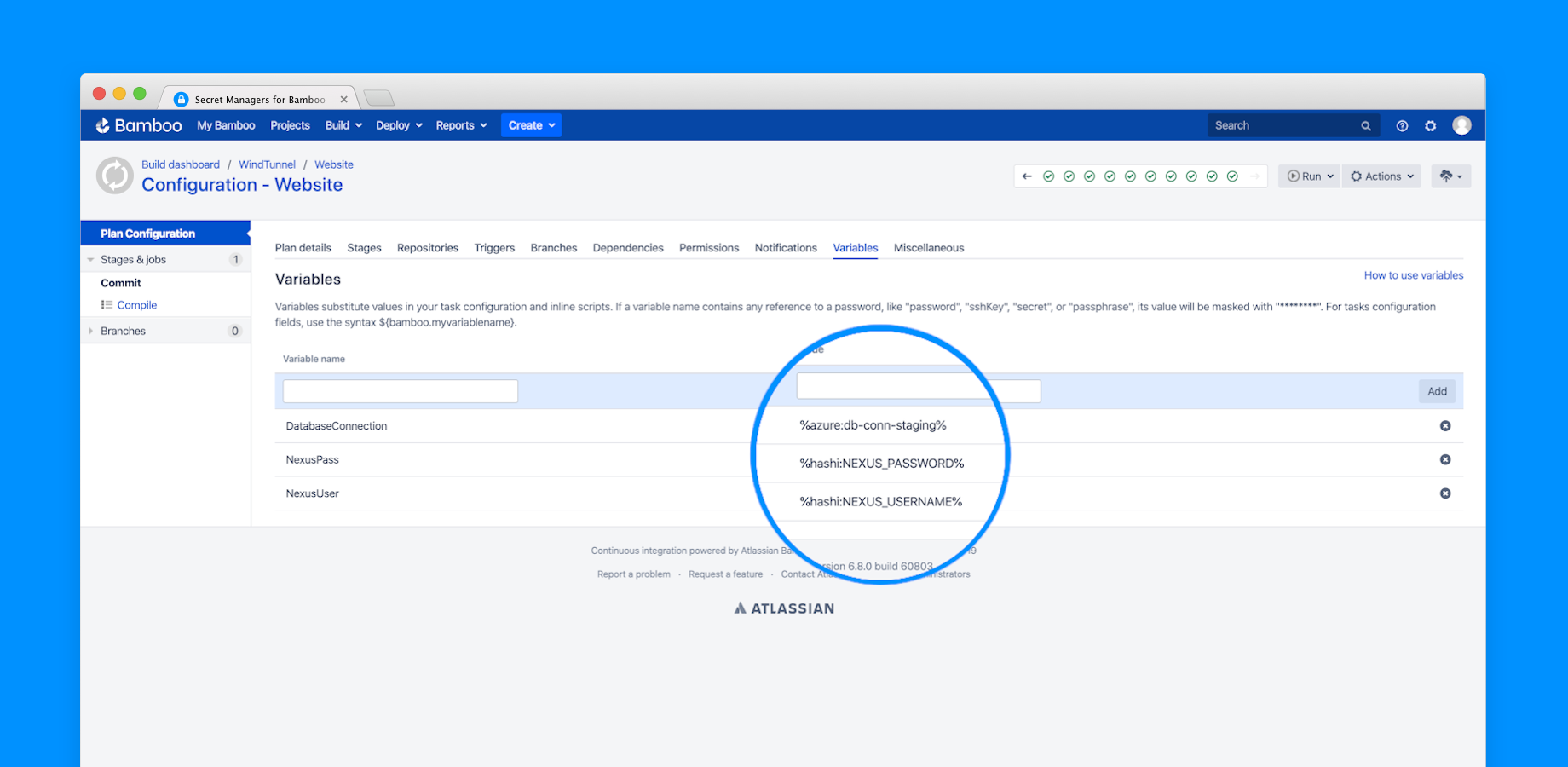Click Request a feature footer link
Screen dimensions: 1568x767
point(725,574)
